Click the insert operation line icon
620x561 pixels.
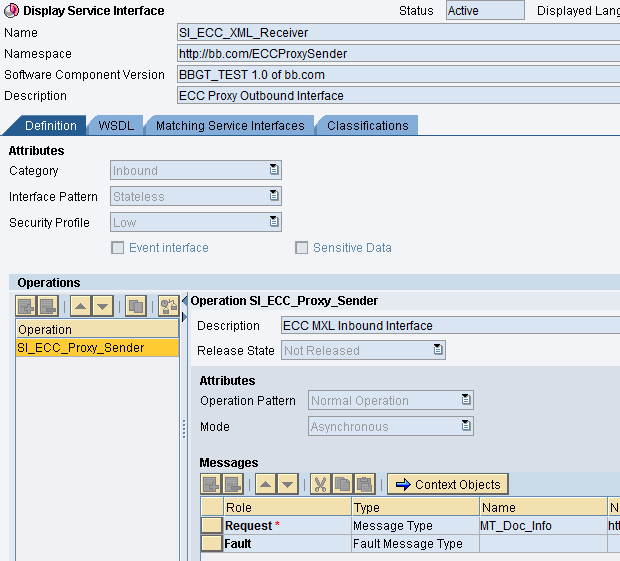point(26,306)
